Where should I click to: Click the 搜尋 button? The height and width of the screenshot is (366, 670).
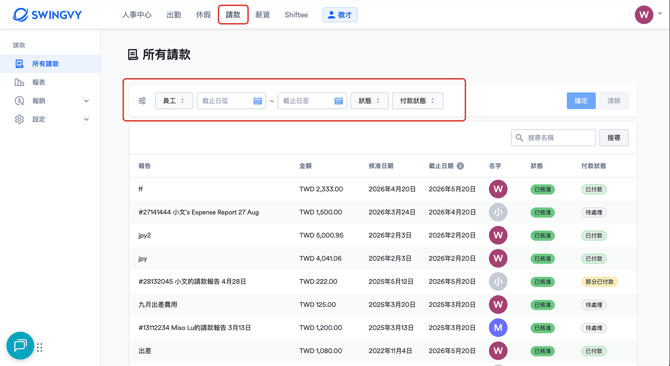pyautogui.click(x=614, y=138)
